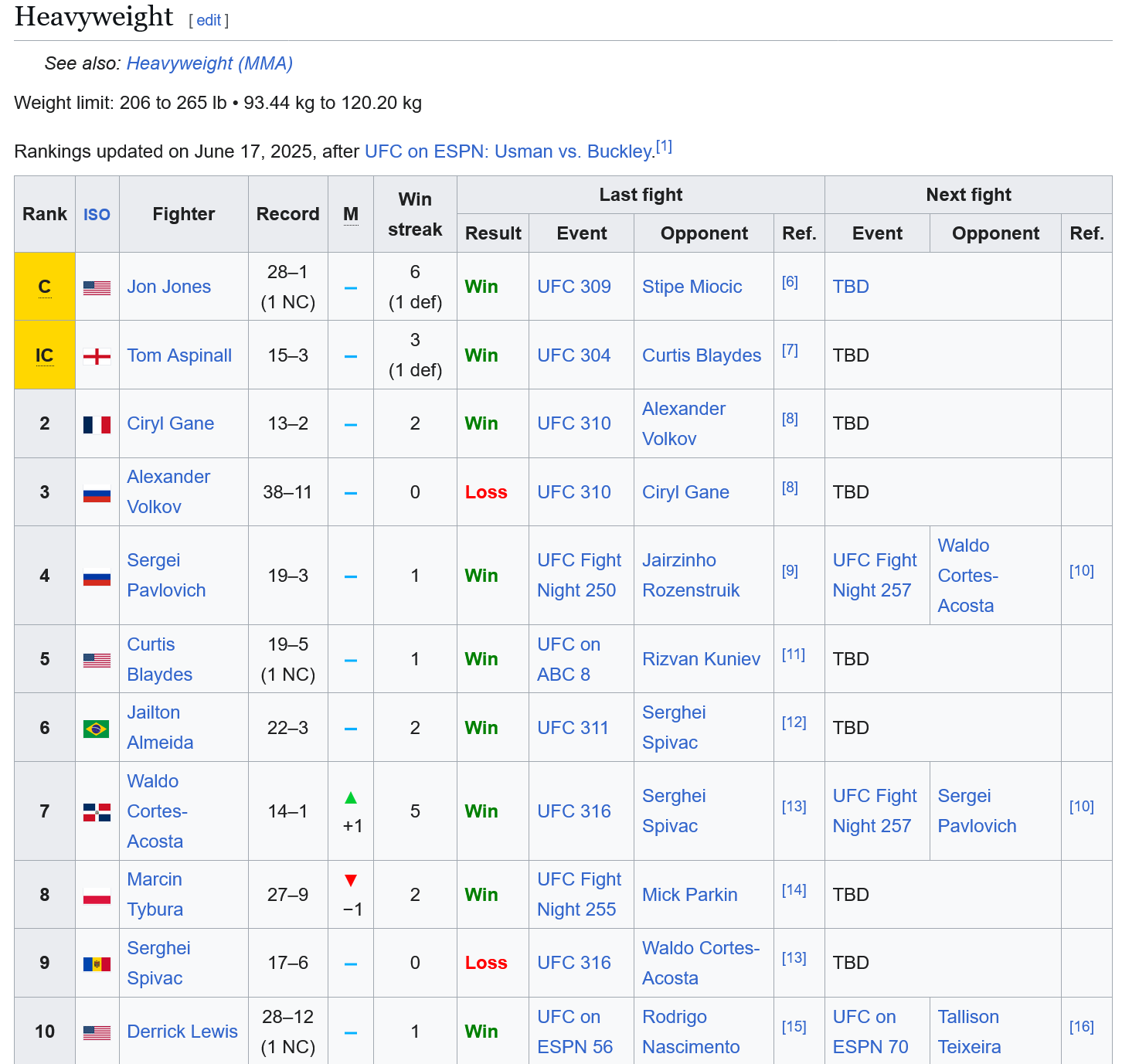Click the US flag beside Curtis Blaydes
Viewport: 1122px width, 1064px height.
coord(97,660)
